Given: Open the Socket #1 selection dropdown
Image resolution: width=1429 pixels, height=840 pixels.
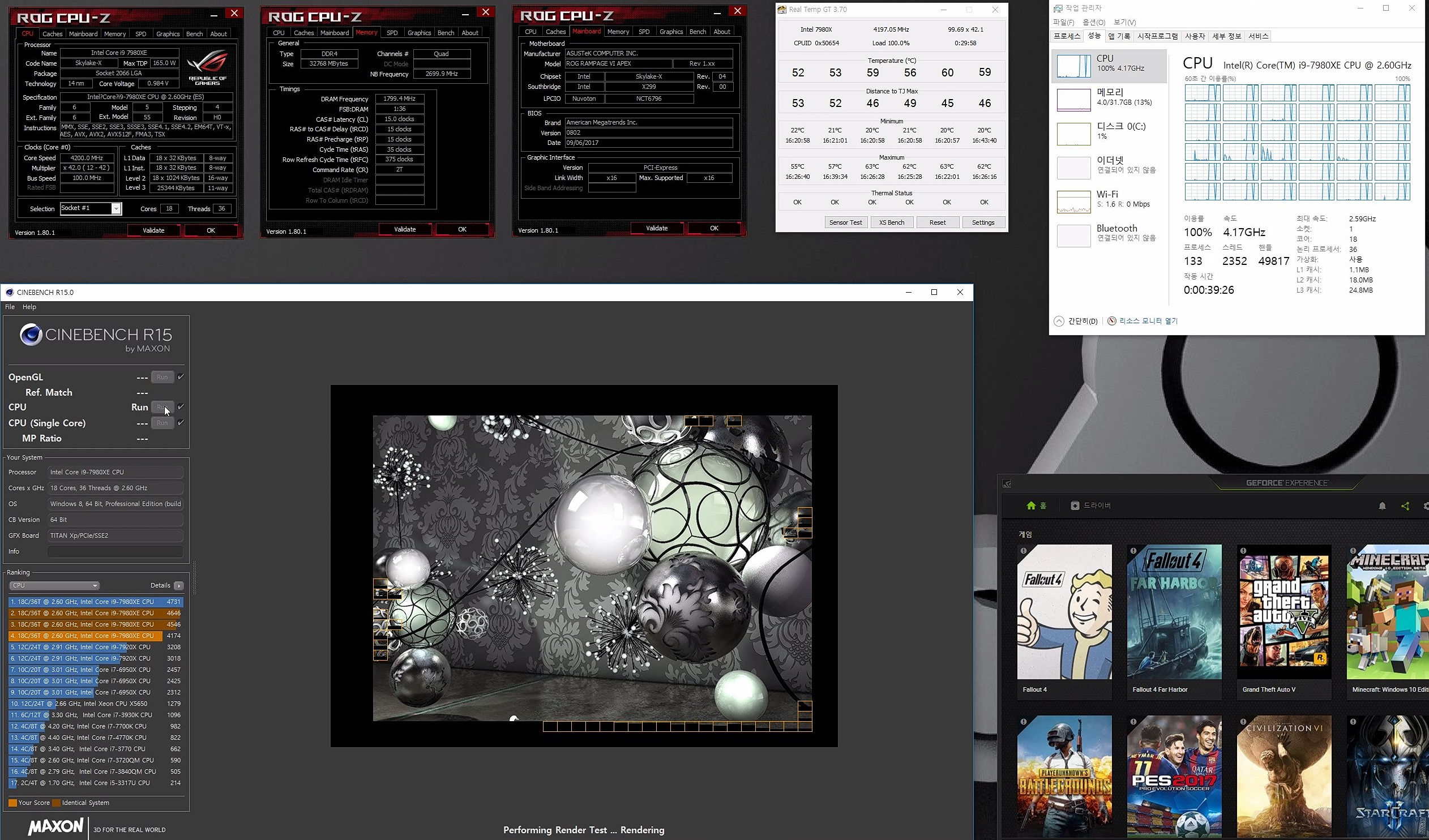Looking at the screenshot, I should point(115,208).
